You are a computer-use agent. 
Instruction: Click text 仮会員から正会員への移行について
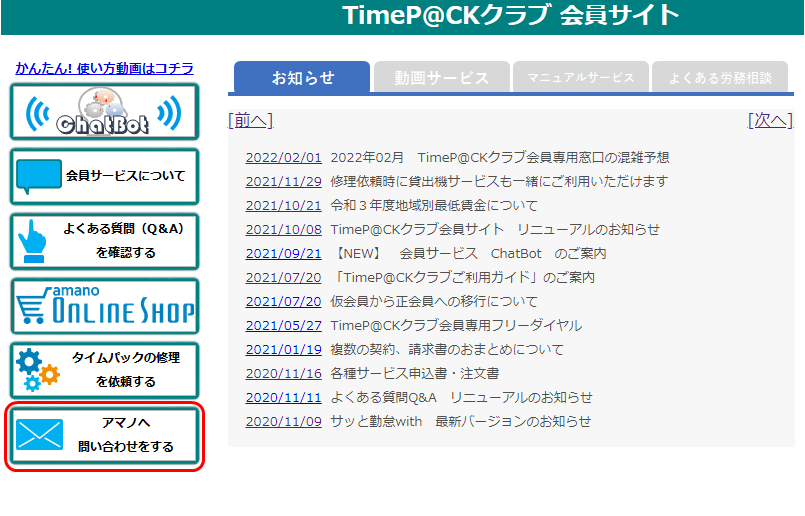pyautogui.click(x=434, y=301)
